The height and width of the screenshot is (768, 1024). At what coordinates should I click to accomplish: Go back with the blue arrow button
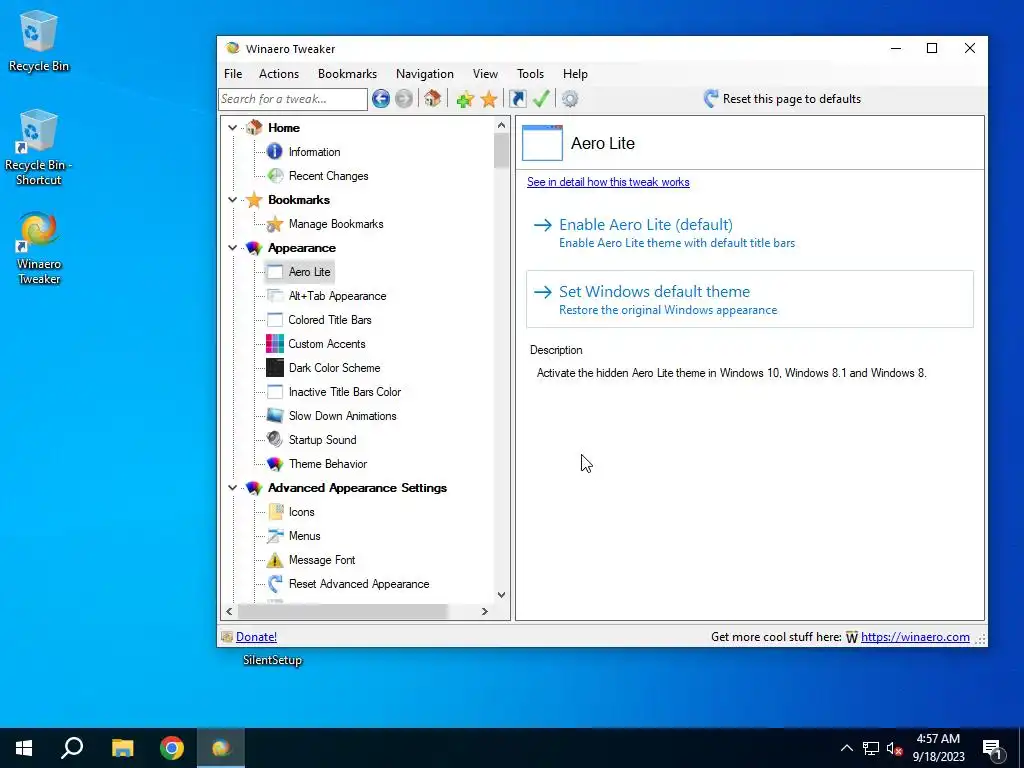click(x=381, y=99)
